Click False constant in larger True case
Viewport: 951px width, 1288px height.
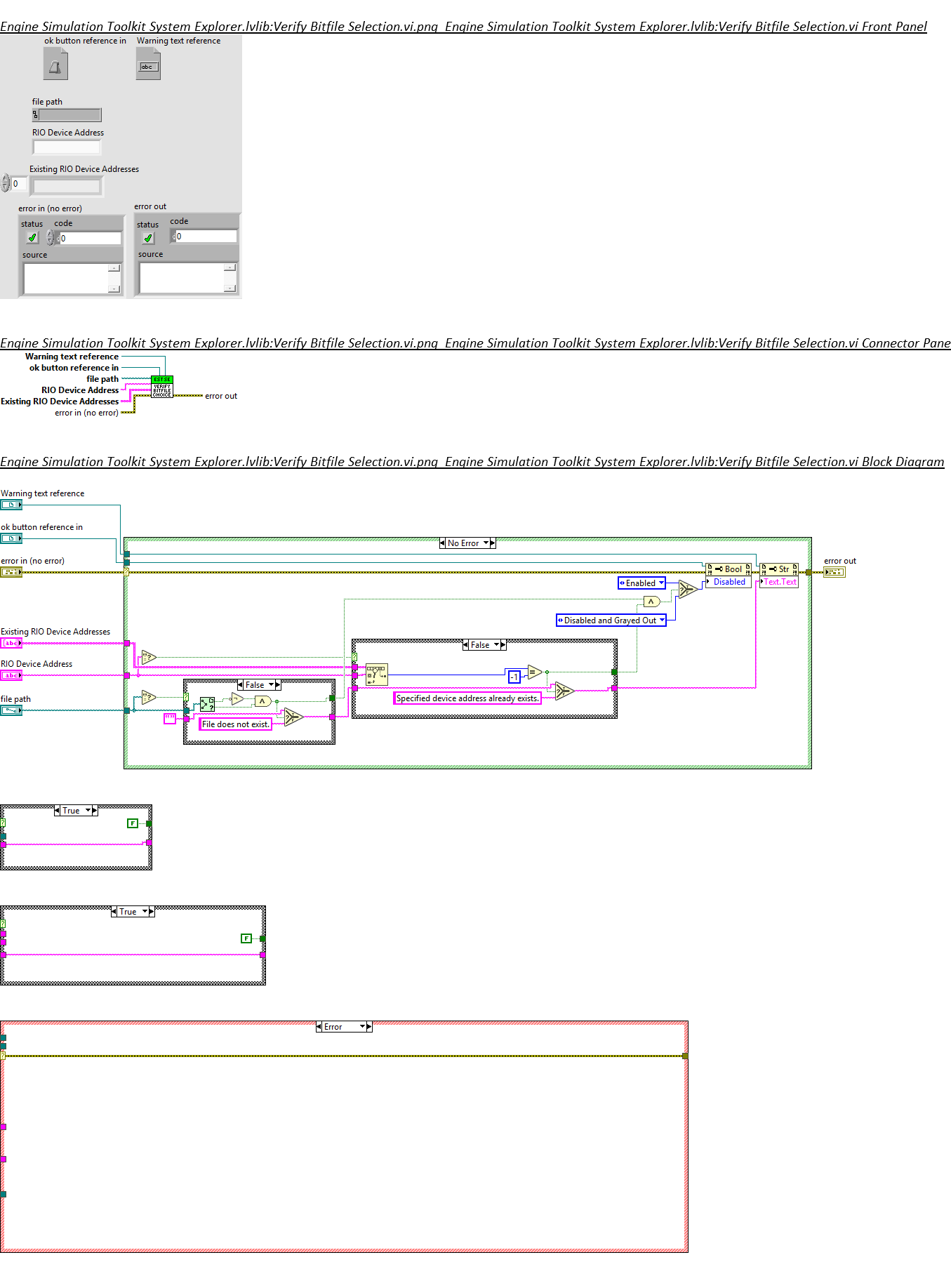[x=246, y=938]
